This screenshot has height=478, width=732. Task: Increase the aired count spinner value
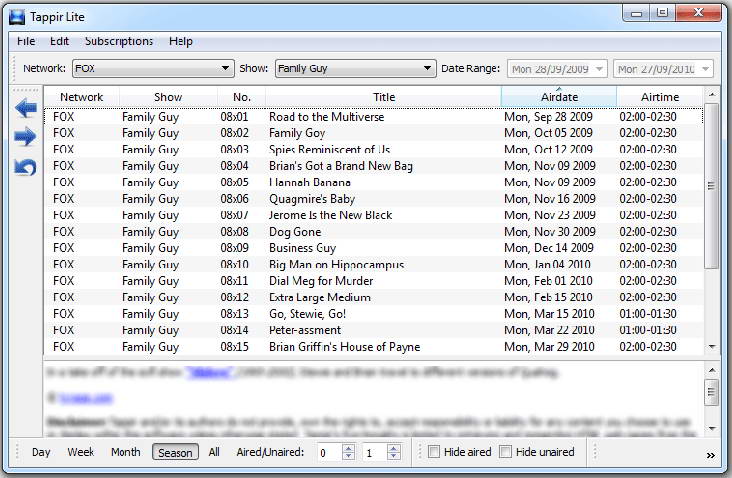(x=348, y=448)
